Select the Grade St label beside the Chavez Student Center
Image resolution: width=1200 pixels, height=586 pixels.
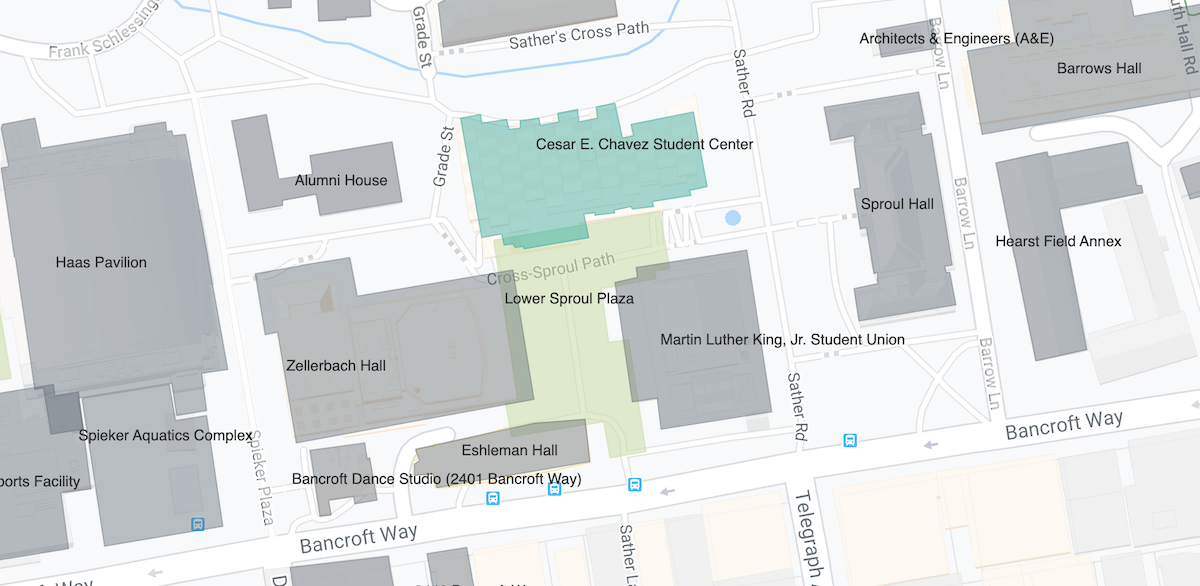[443, 157]
